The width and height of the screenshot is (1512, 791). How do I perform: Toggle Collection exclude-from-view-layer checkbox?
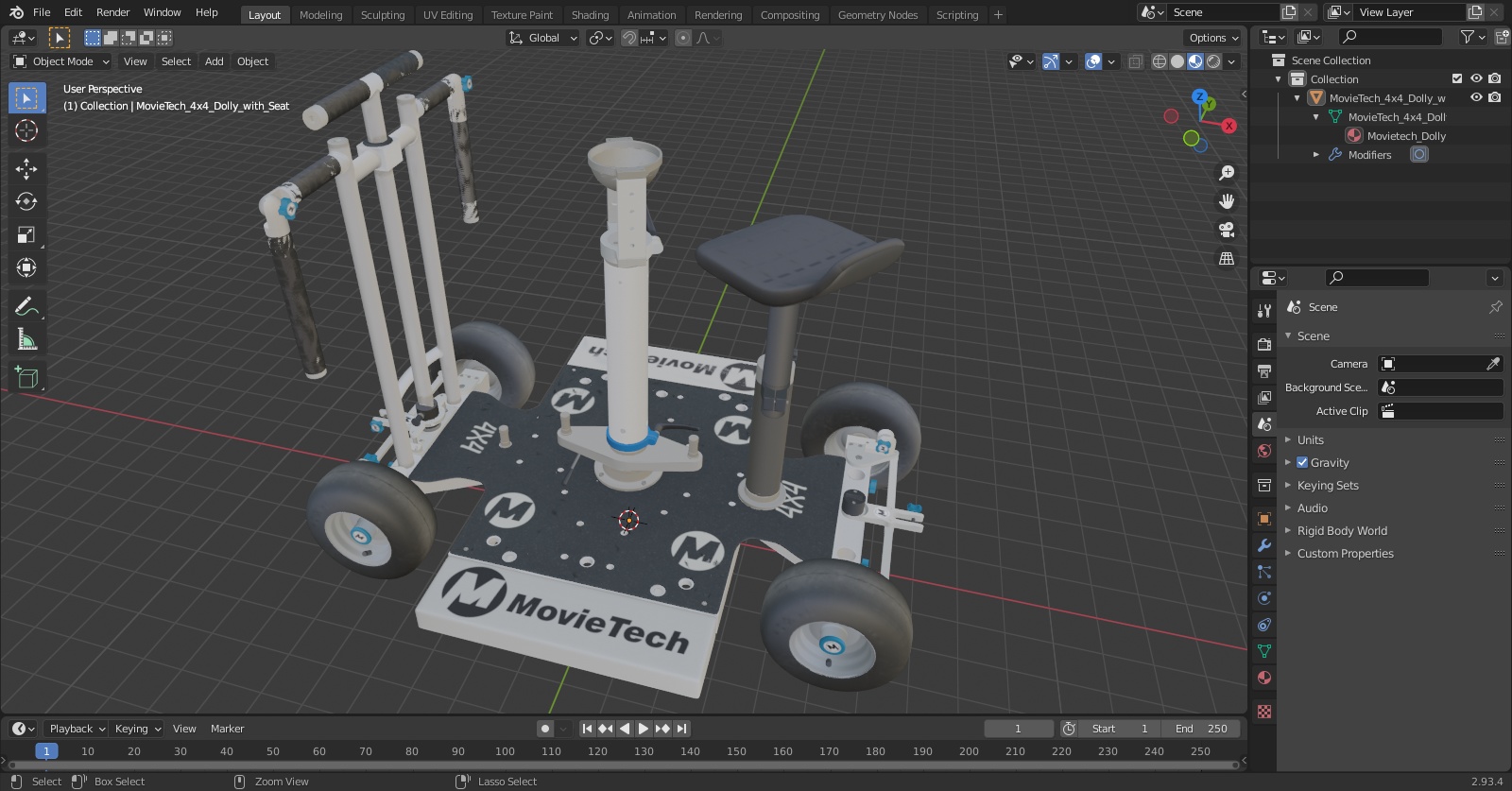coord(1457,78)
